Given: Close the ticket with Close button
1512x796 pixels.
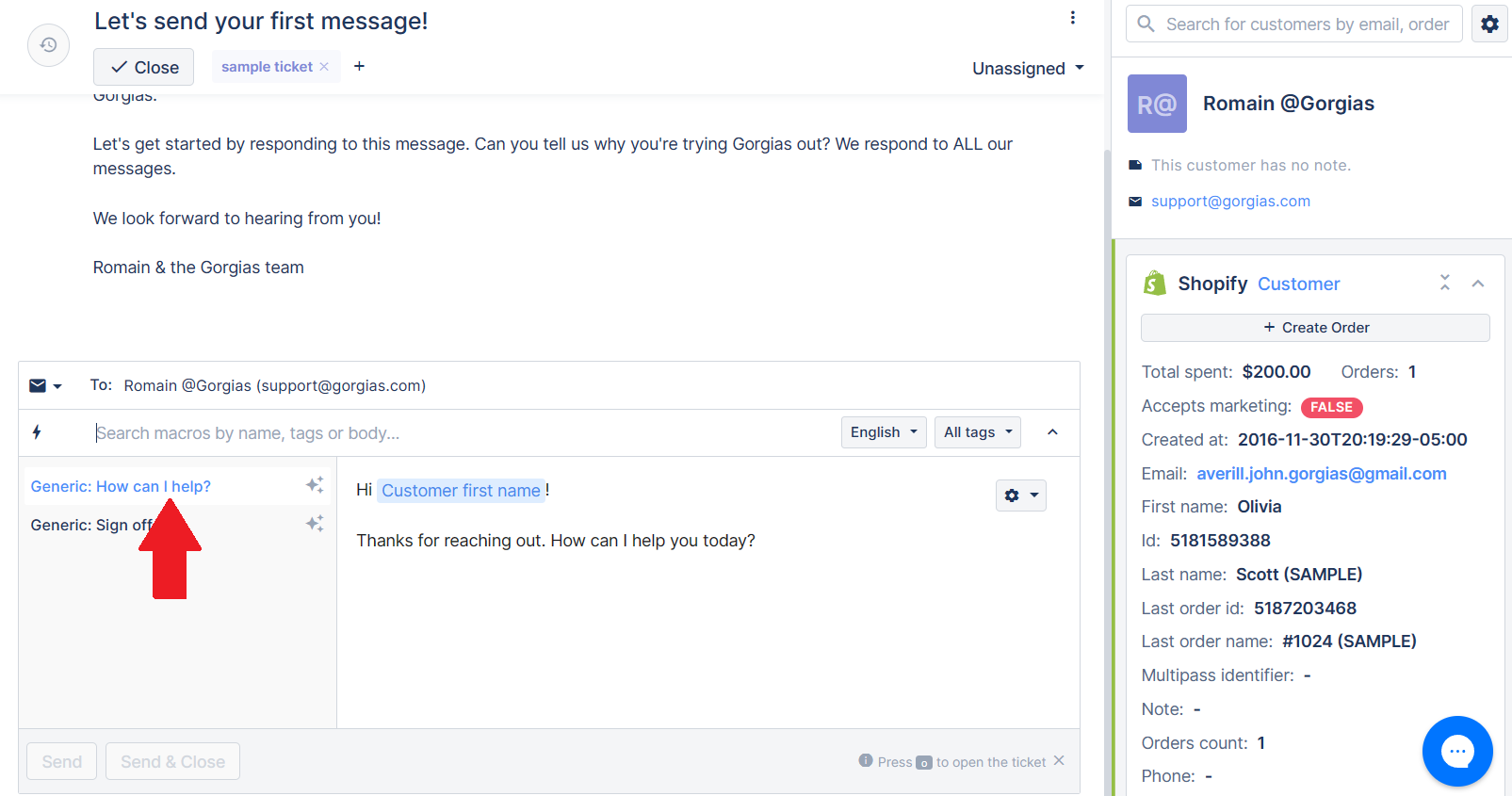Looking at the screenshot, I should pyautogui.click(x=143, y=67).
